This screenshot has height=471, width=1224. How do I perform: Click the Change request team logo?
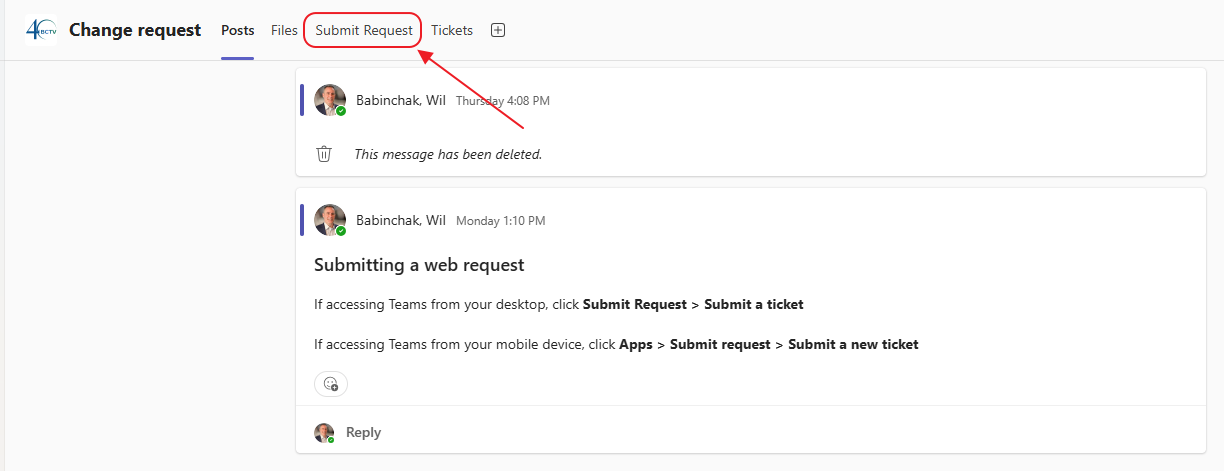click(42, 30)
